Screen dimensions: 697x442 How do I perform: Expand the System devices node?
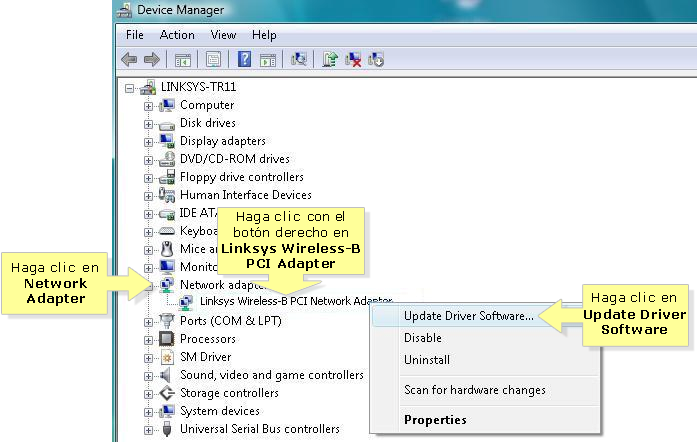click(x=148, y=412)
